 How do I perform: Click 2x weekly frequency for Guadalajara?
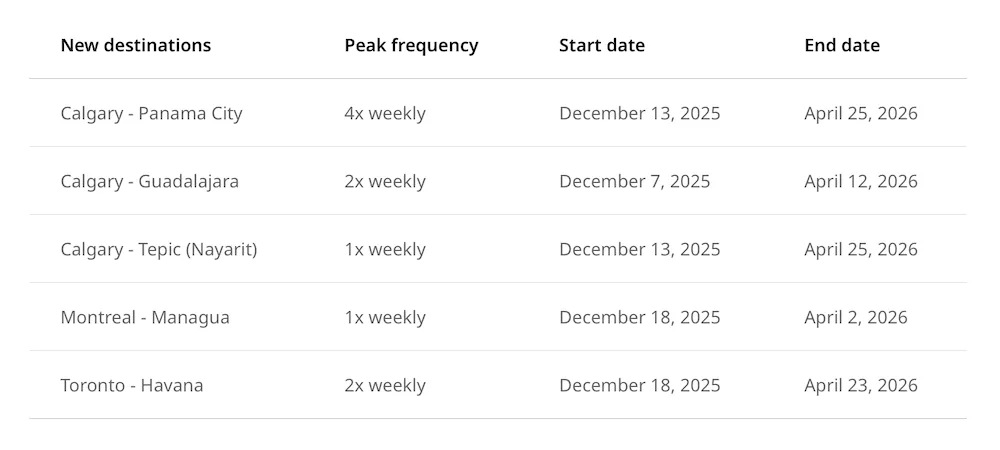coord(385,182)
